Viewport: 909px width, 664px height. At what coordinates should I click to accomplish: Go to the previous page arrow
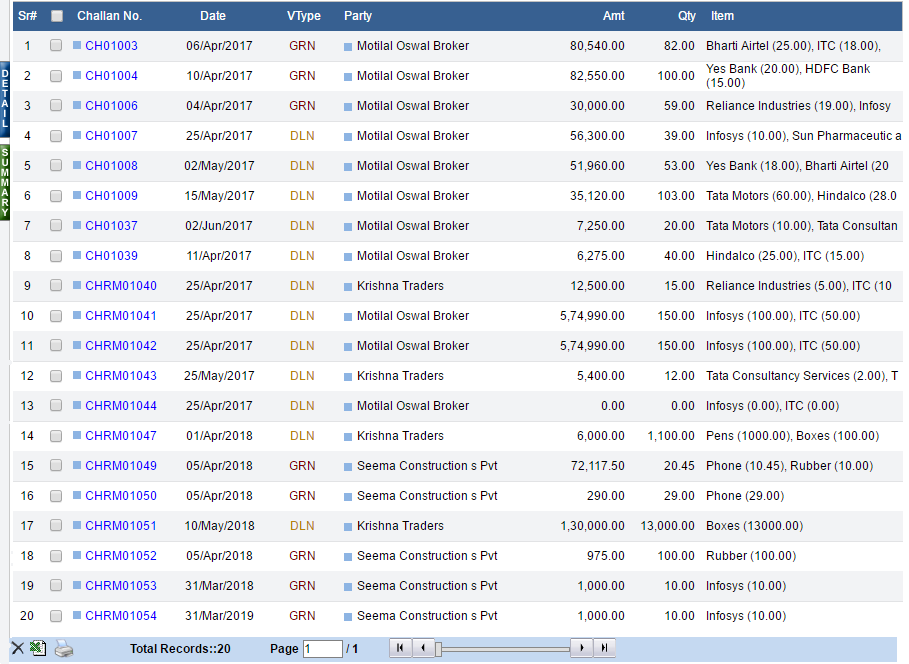pos(423,648)
